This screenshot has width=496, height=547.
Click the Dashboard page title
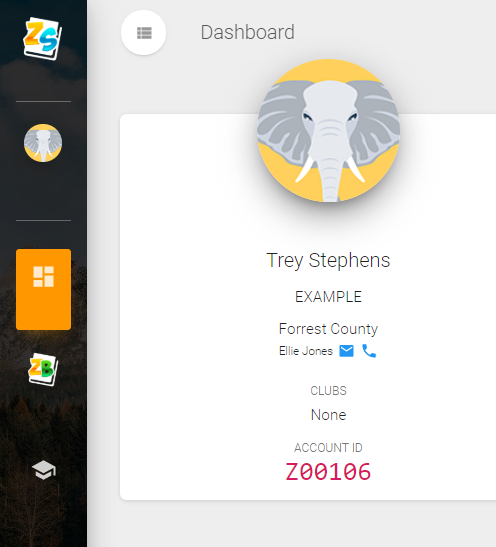pyautogui.click(x=248, y=32)
